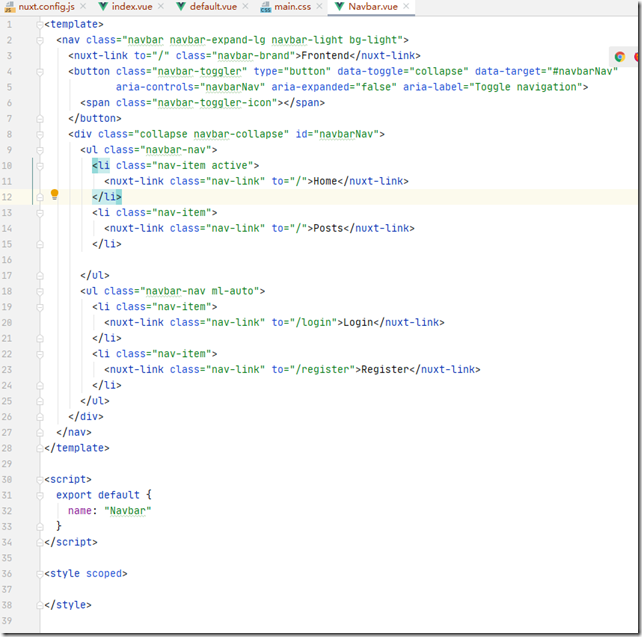Click the export default keyword
Screen dimensions: 642x637
(98, 495)
